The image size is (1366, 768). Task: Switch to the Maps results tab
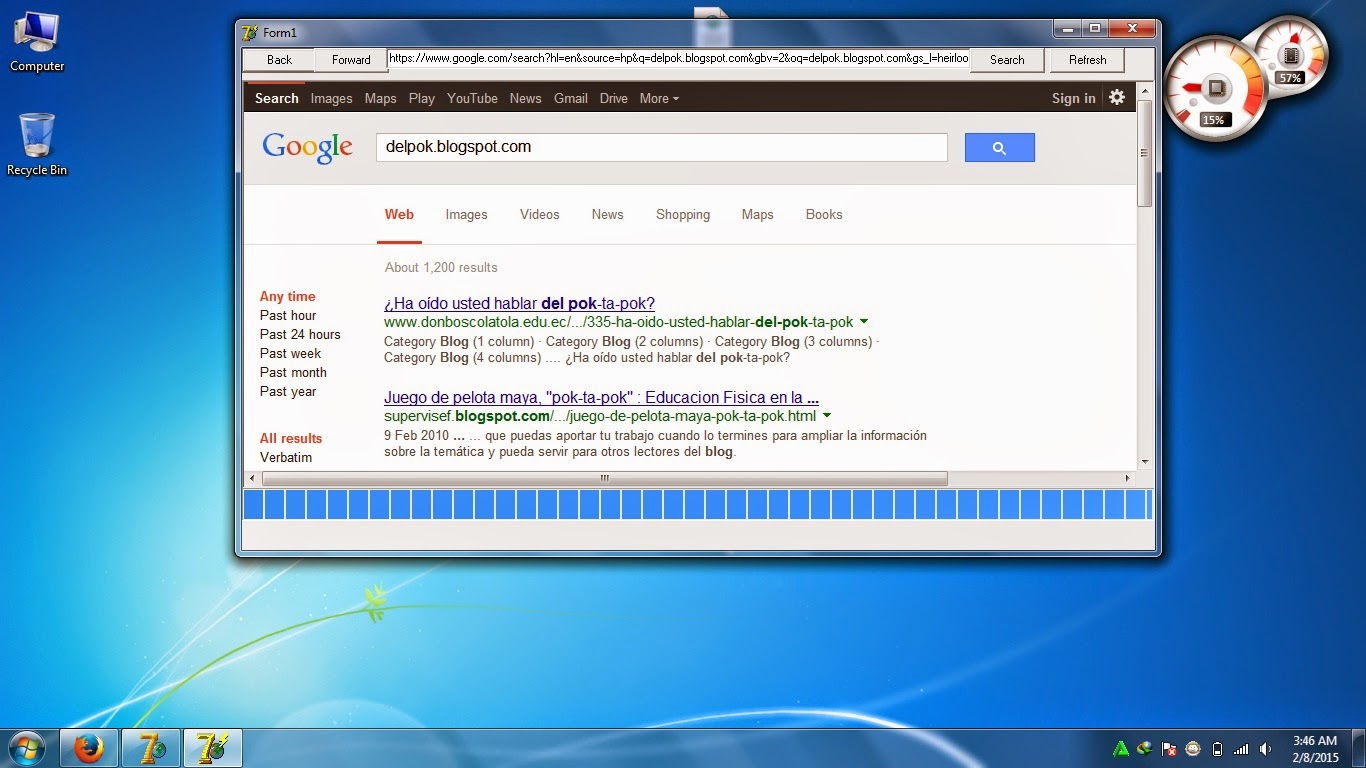click(x=758, y=215)
